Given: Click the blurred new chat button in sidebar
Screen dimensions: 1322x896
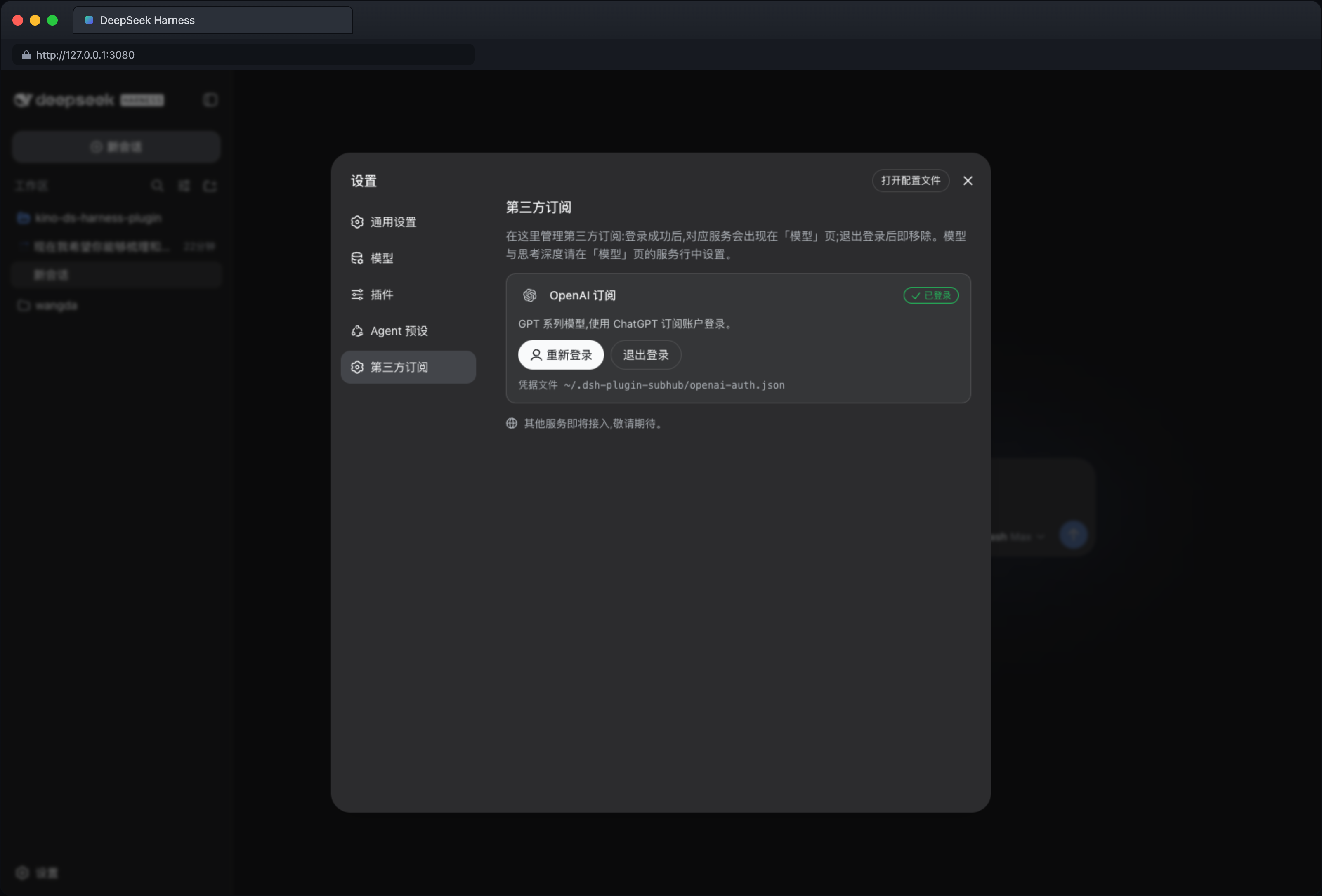Looking at the screenshot, I should coord(116,147).
